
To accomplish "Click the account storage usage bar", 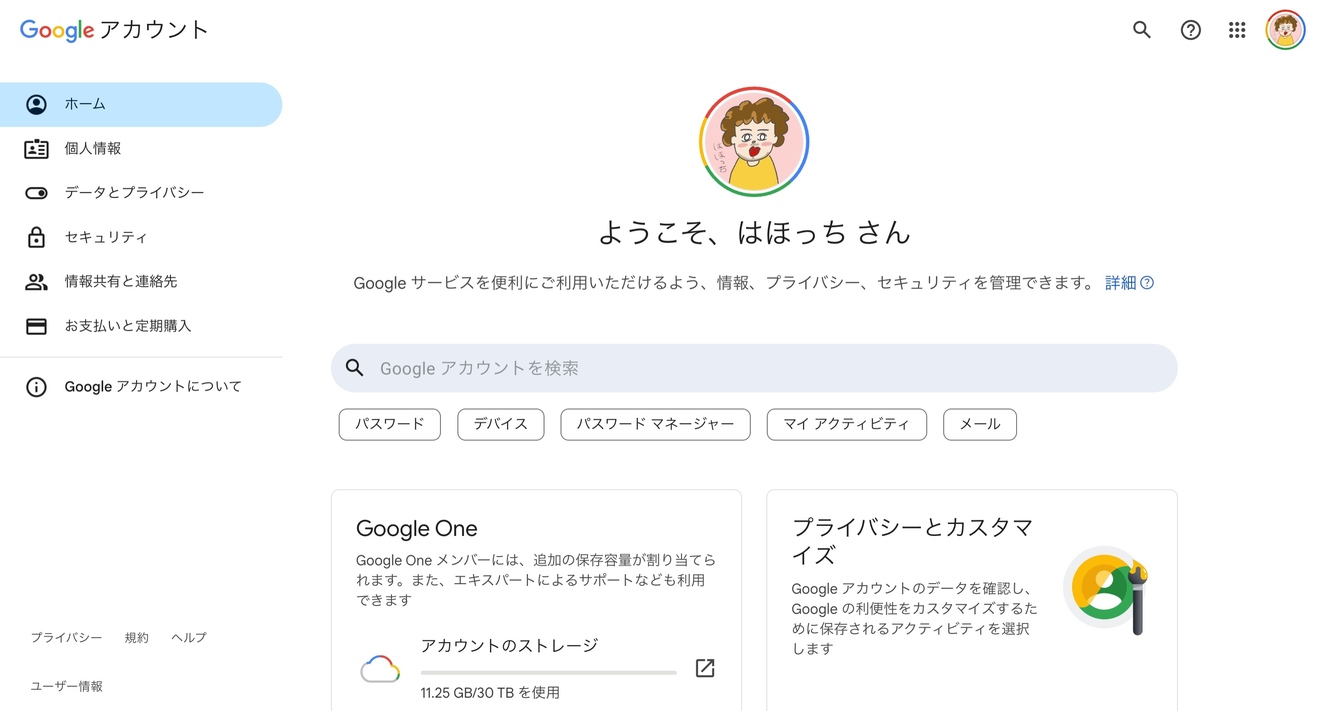I will pyautogui.click(x=548, y=672).
